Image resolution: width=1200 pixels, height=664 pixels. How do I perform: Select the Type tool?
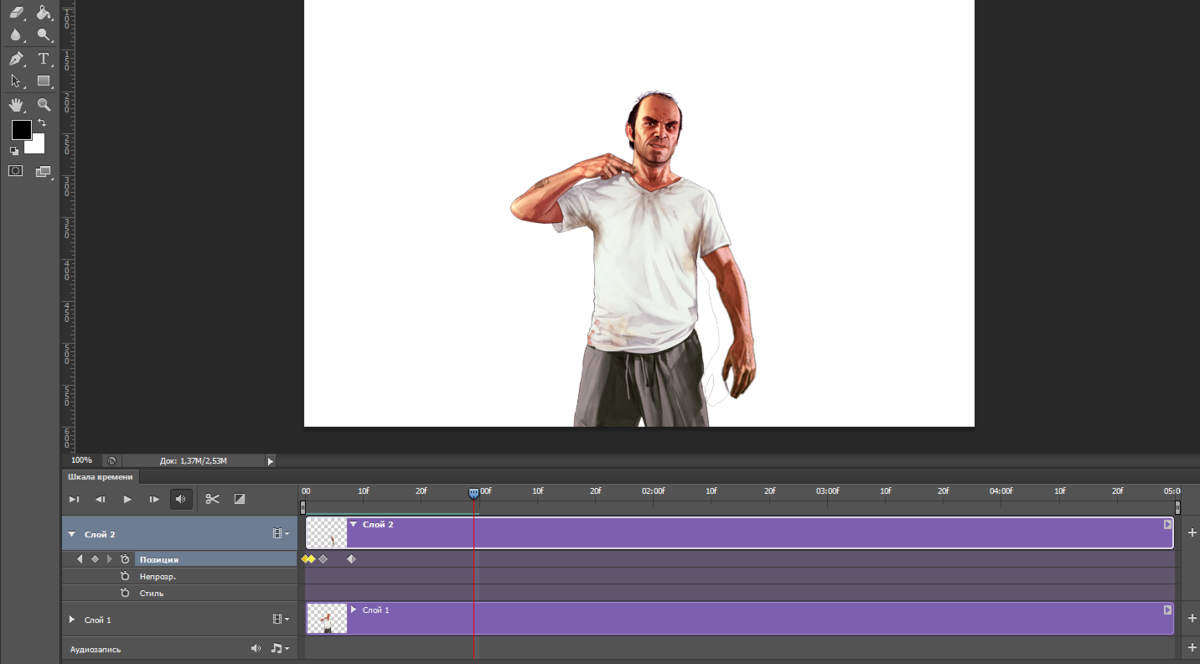click(x=44, y=59)
